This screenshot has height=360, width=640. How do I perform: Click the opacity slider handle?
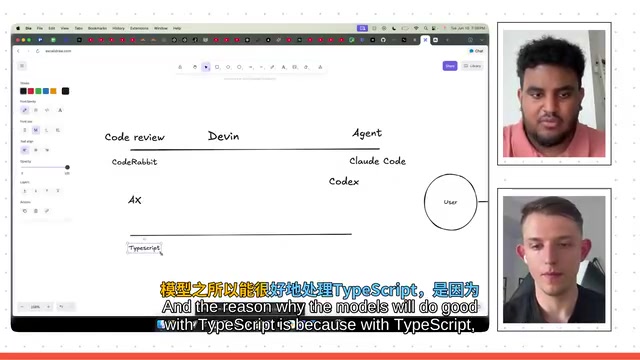[67, 167]
